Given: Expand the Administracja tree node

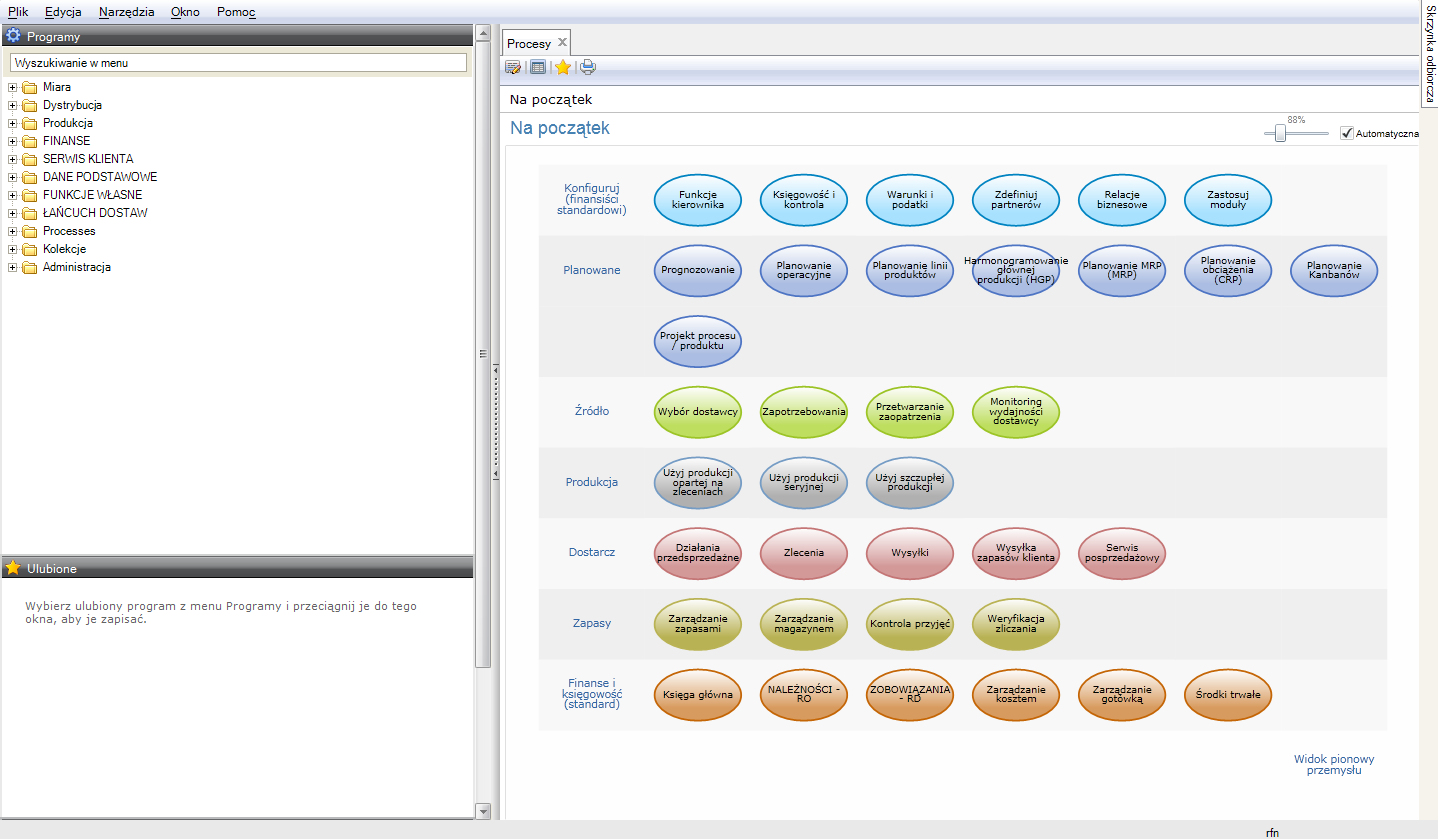Looking at the screenshot, I should click(13, 267).
